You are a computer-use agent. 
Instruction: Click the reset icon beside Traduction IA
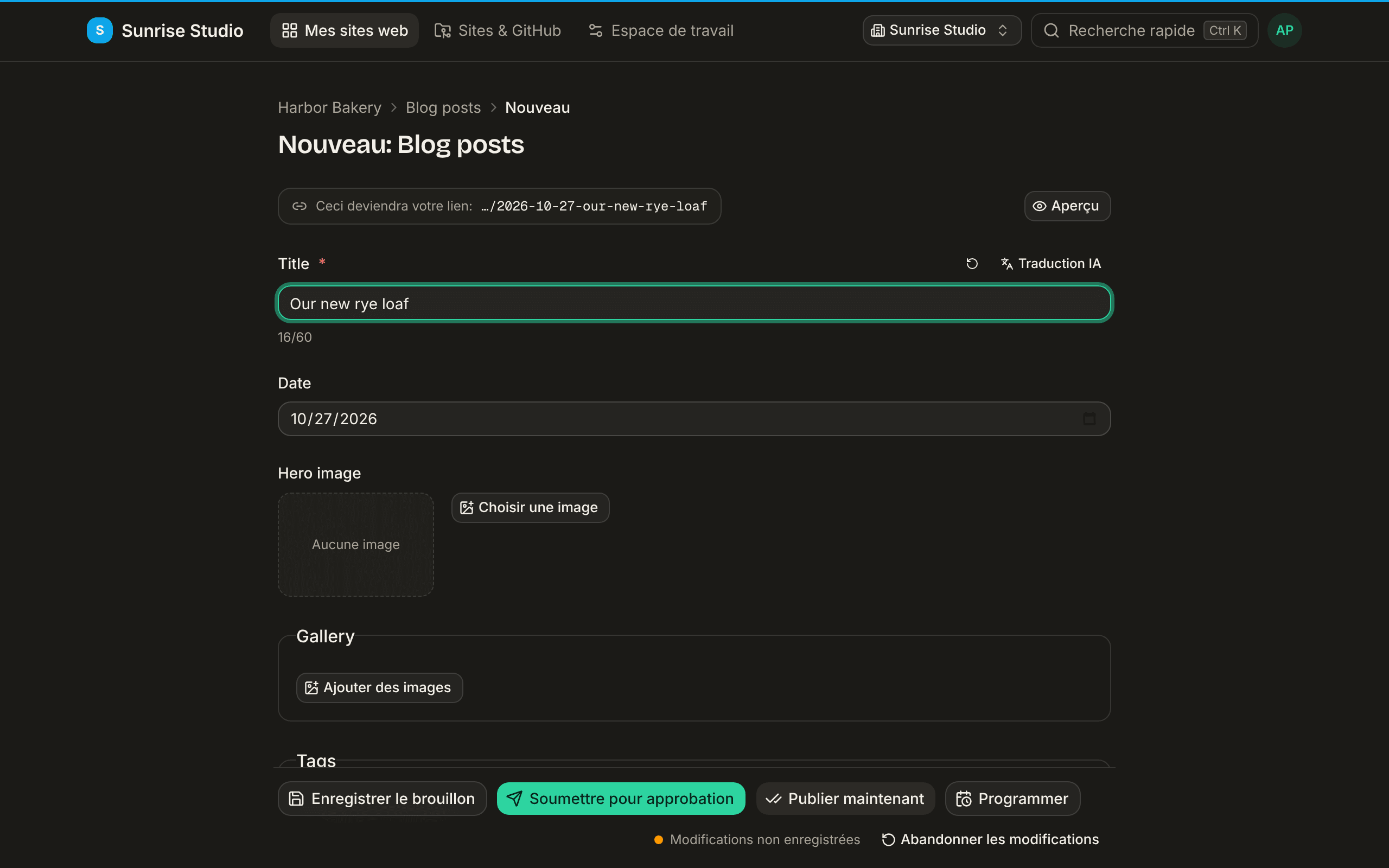point(972,264)
